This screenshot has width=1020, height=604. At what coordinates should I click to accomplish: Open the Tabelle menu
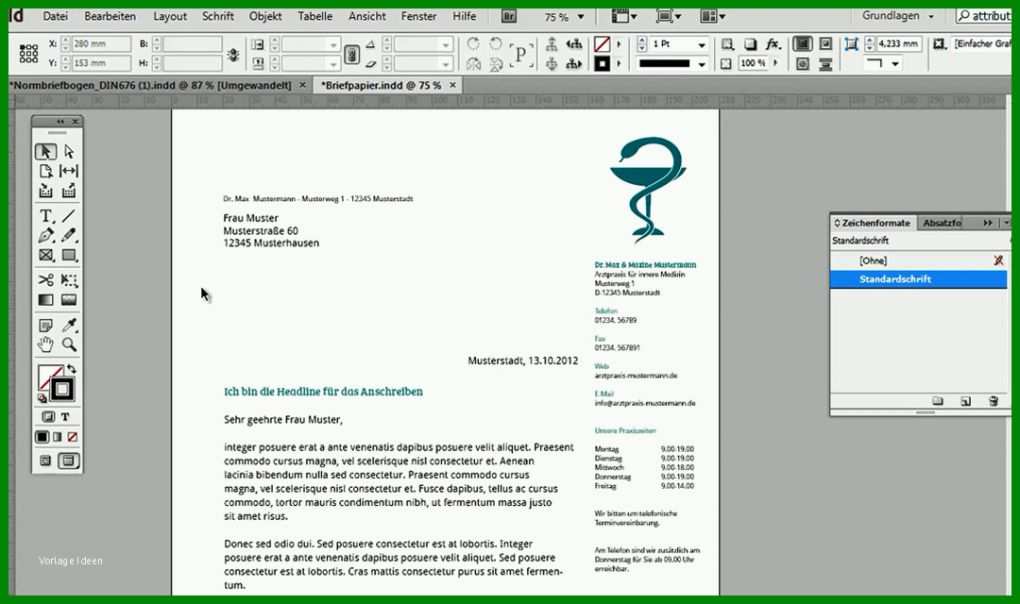coord(315,16)
